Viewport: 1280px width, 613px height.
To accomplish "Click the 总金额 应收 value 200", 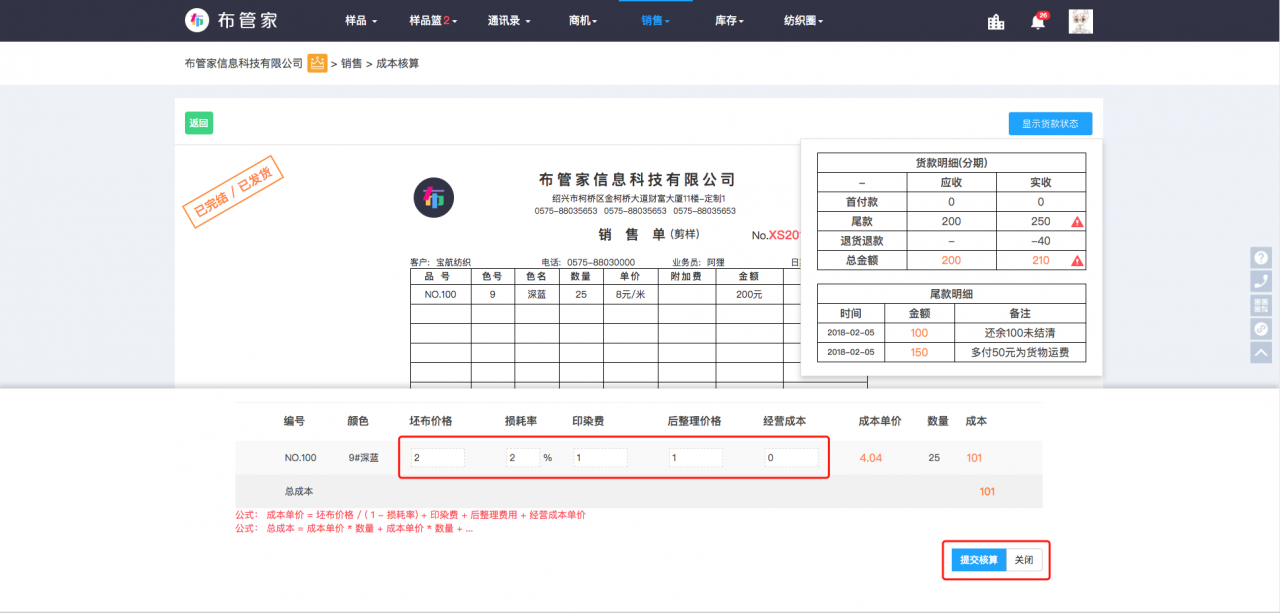I will coord(951,261).
